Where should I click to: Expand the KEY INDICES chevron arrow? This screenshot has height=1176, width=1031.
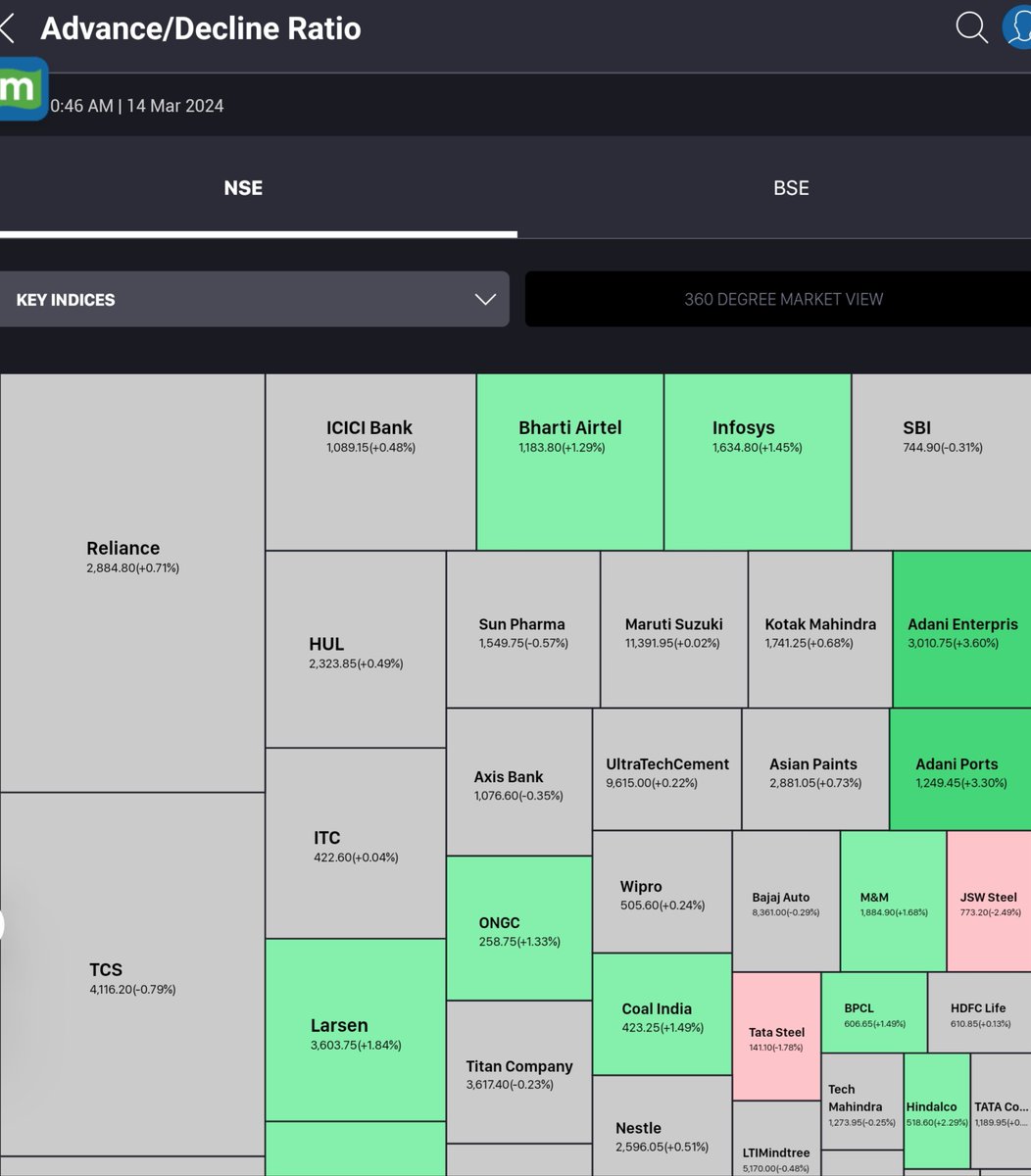tap(485, 299)
